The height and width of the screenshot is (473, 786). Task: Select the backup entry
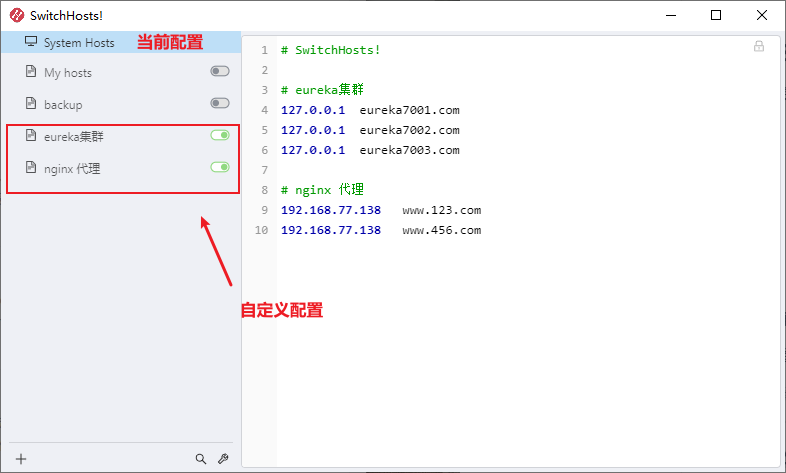(121, 104)
